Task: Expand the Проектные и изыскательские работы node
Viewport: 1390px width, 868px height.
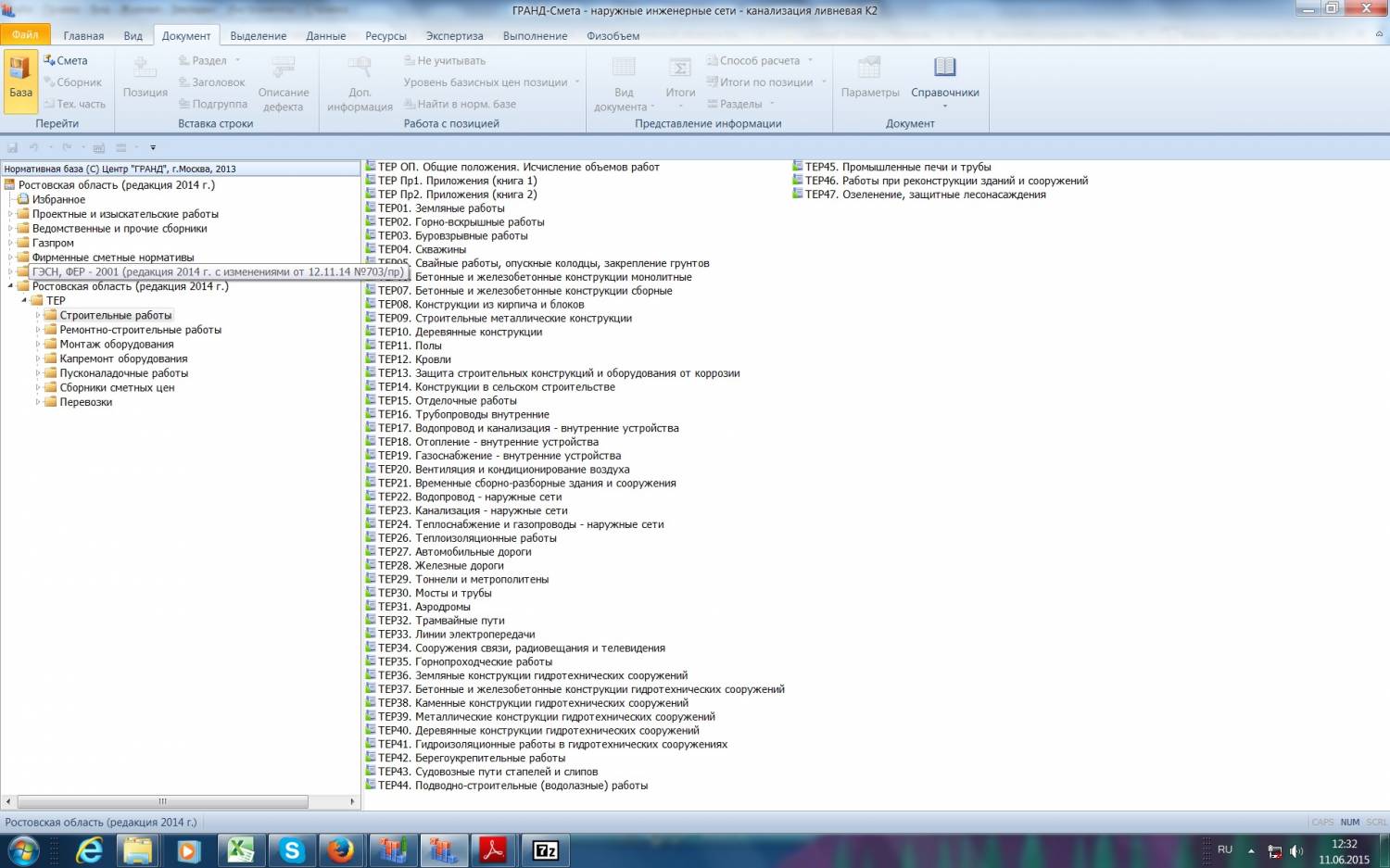Action: click(11, 214)
